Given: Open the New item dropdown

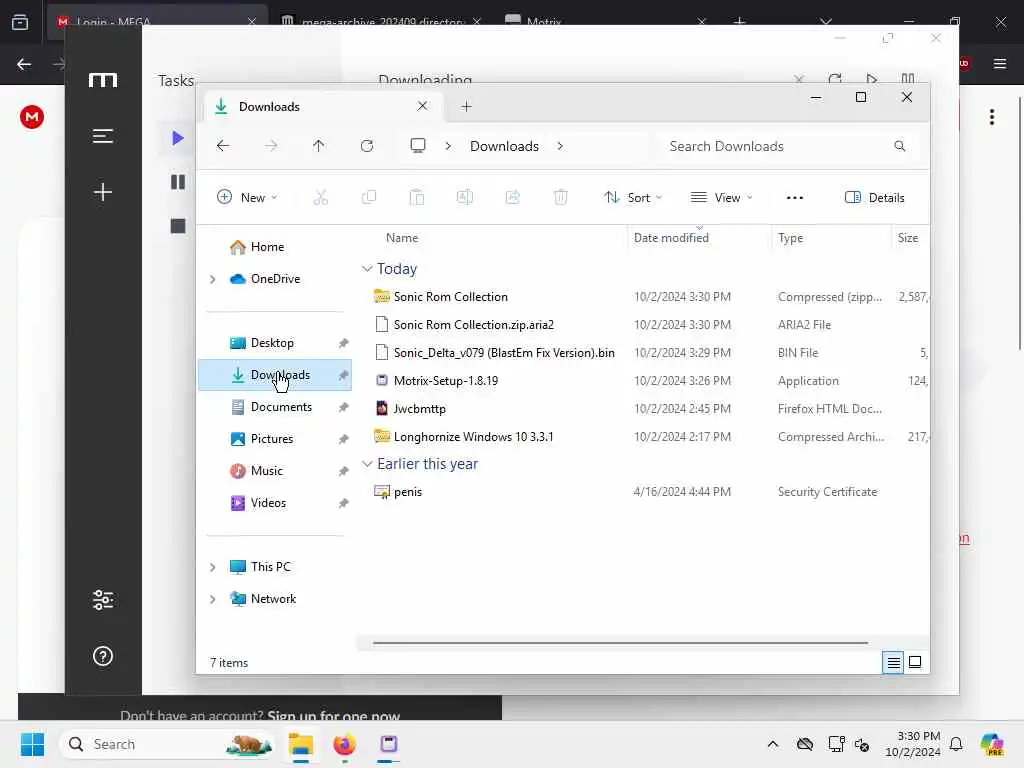Looking at the screenshot, I should tap(247, 197).
